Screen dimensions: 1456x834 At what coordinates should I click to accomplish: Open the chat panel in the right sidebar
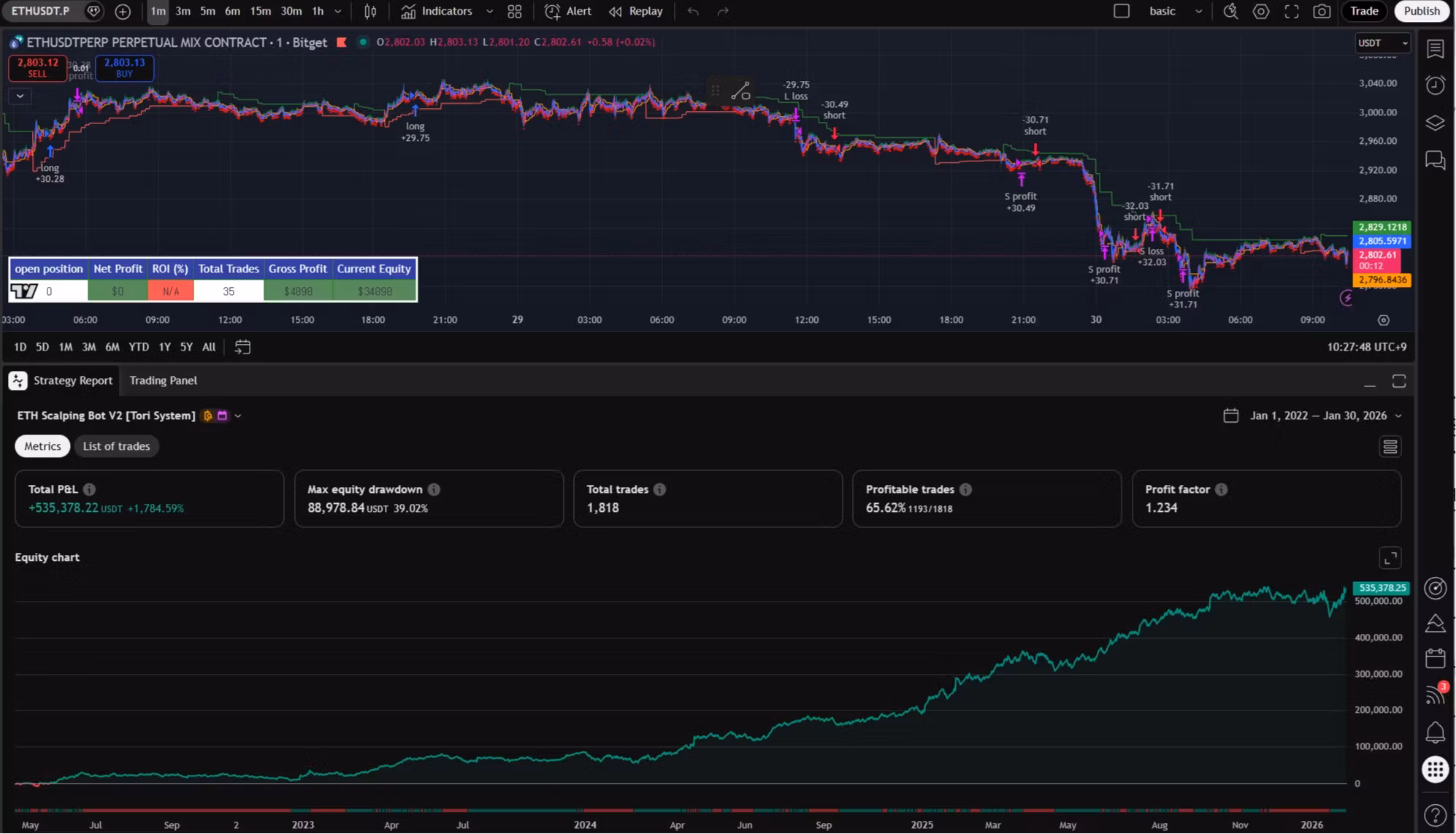point(1435,161)
